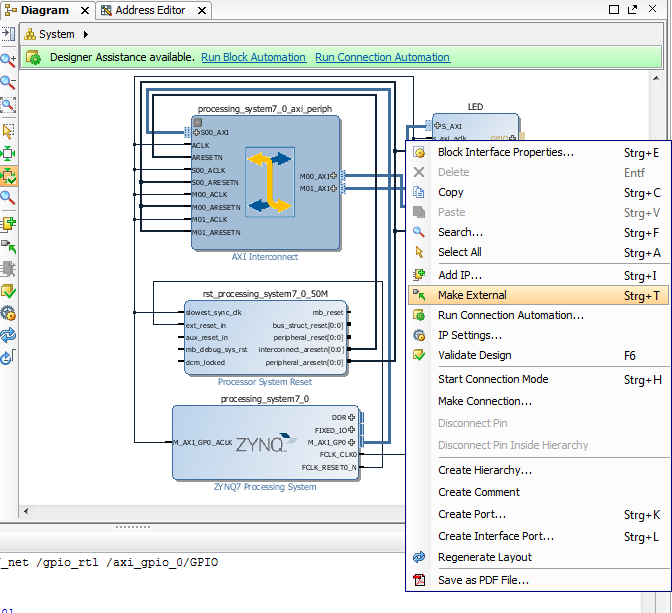Viewport: 672px width, 613px height.
Task: Click the FCLK_CLK0 pin label
Action: pos(338,454)
